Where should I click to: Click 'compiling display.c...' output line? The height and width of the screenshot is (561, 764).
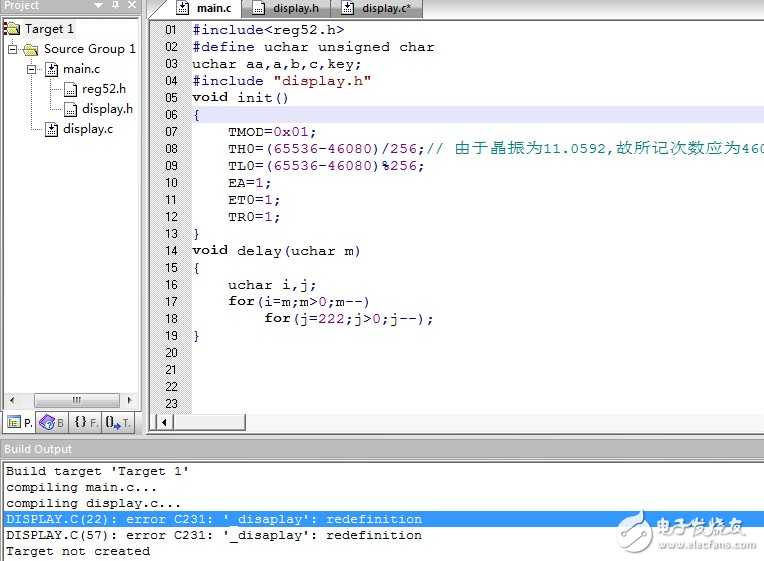pyautogui.click(x=93, y=503)
